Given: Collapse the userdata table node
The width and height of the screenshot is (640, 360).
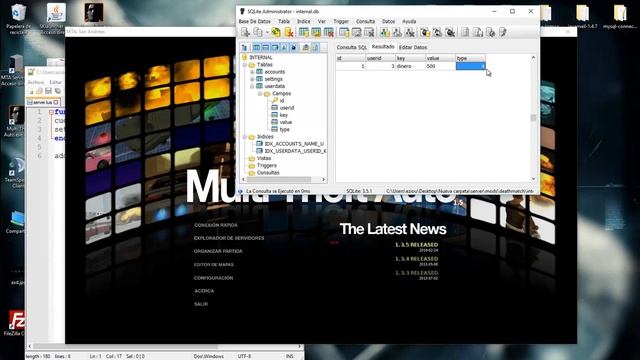Looking at the screenshot, I should tap(252, 86).
